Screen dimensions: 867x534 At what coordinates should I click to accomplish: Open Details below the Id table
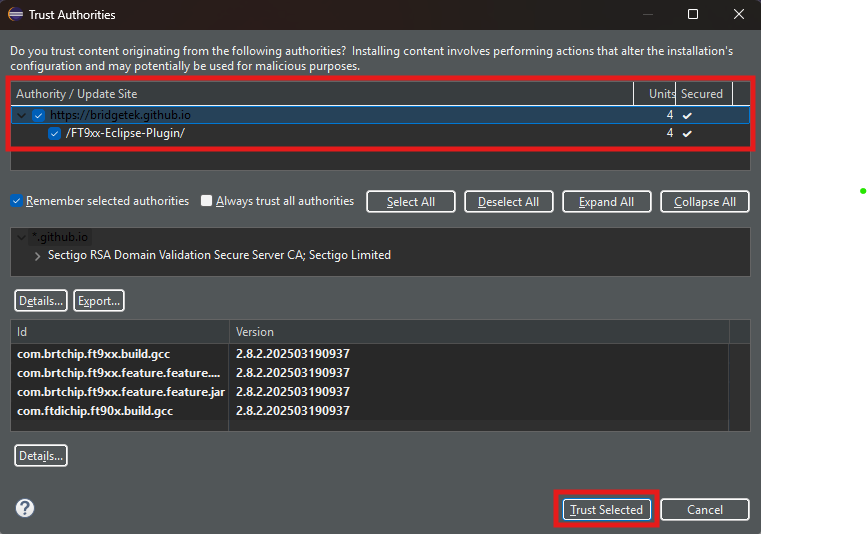pyautogui.click(x=41, y=456)
